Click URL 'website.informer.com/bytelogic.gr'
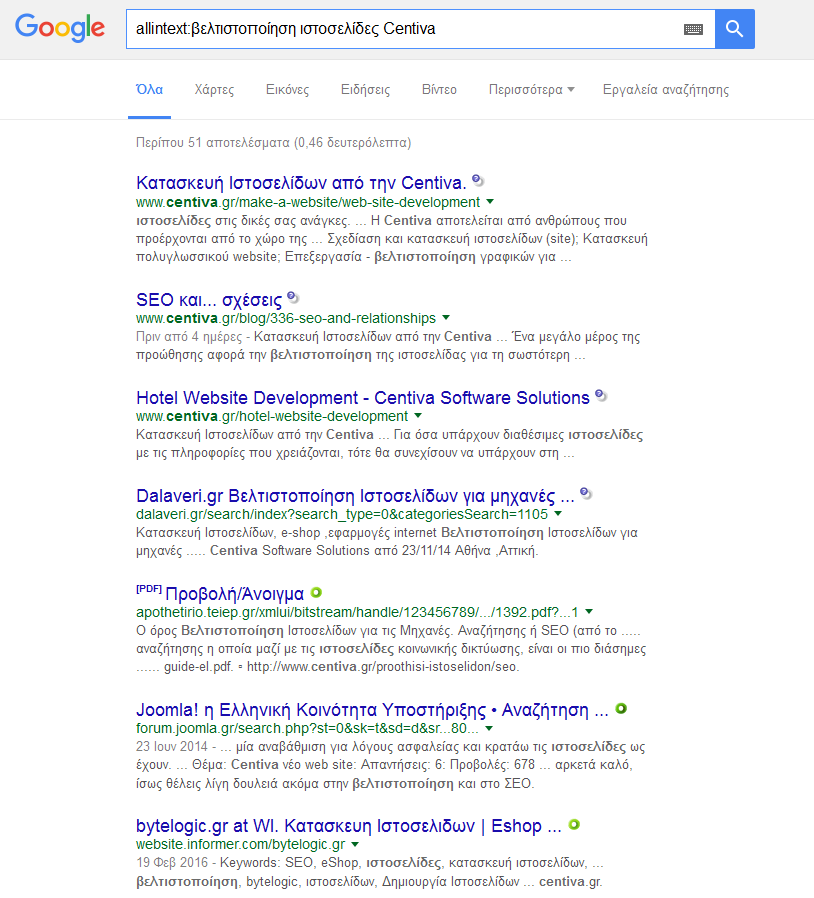 pos(241,845)
